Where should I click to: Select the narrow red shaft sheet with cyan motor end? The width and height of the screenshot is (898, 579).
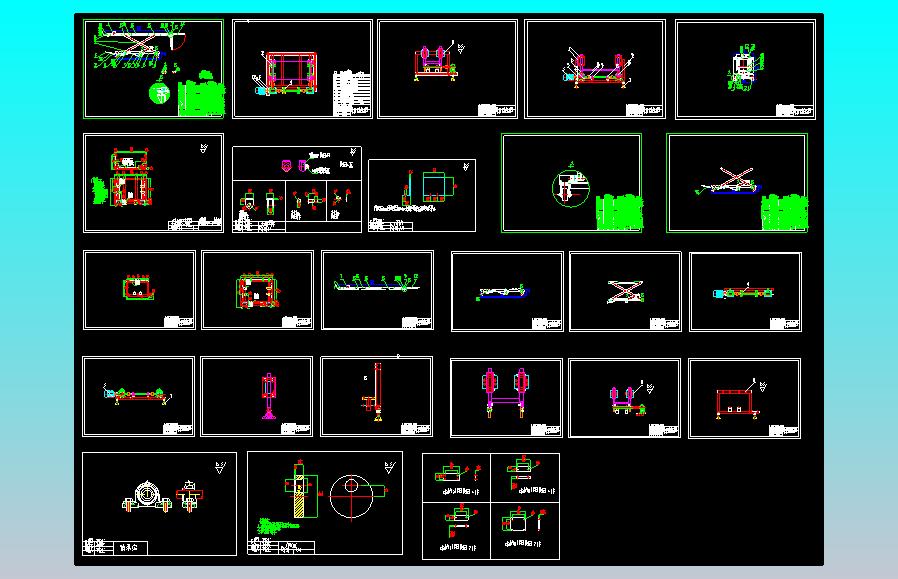click(745, 292)
